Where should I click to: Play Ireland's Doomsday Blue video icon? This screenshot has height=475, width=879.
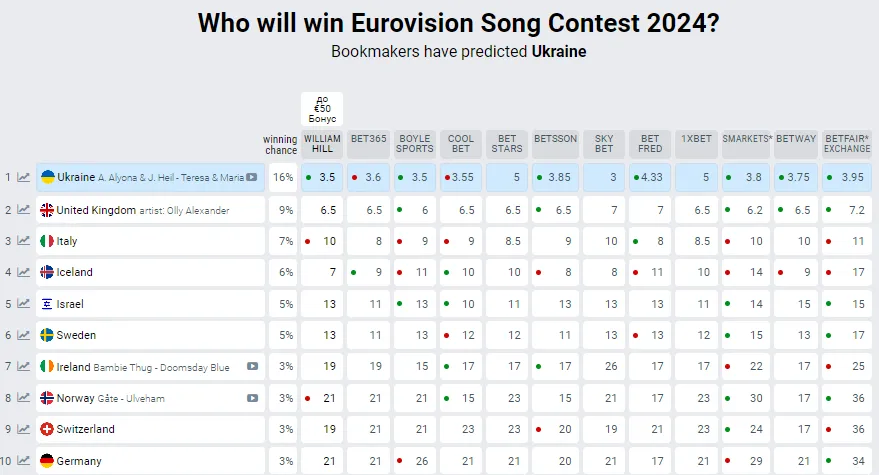252,367
